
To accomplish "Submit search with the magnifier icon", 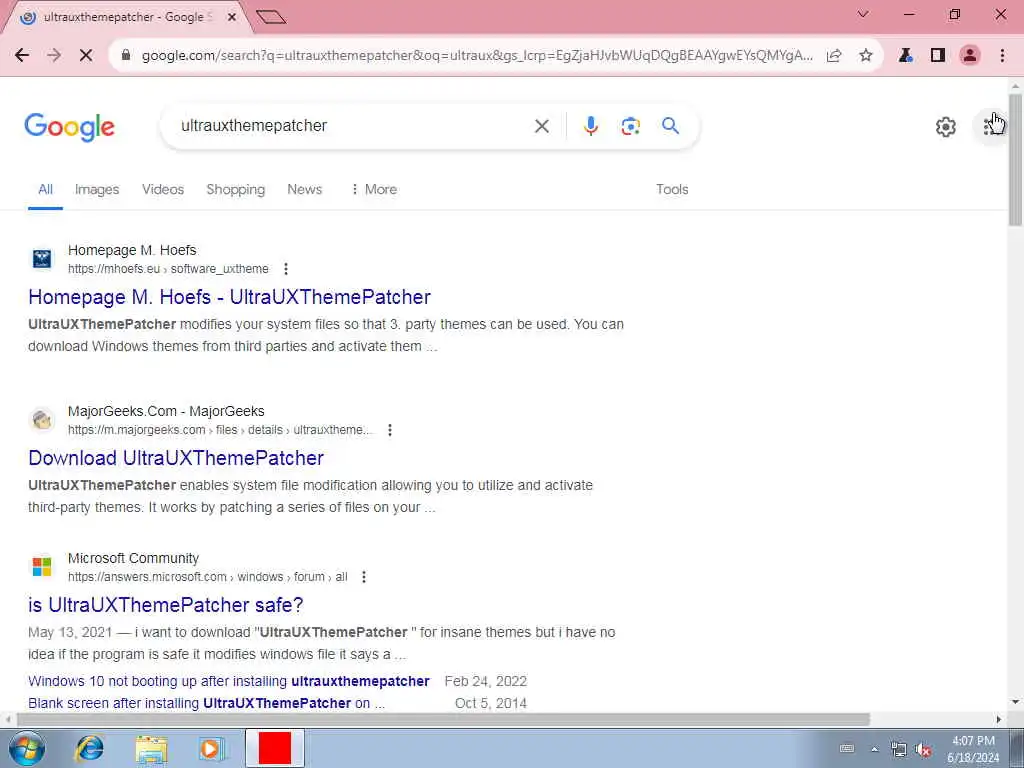I will coord(671,125).
